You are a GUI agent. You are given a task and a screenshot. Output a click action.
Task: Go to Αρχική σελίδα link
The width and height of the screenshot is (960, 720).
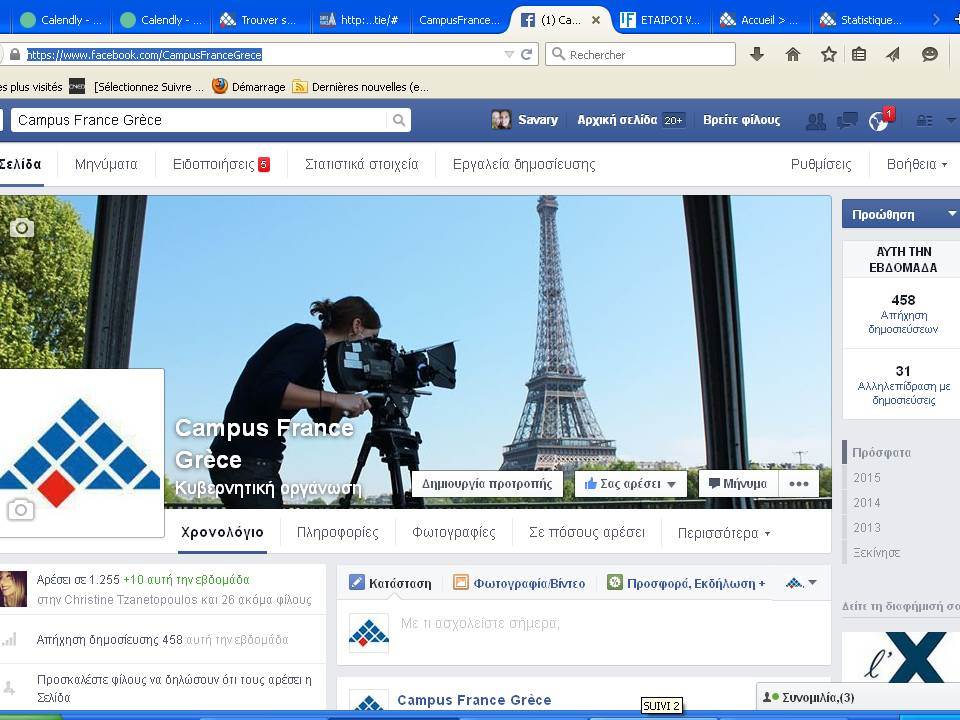coord(617,120)
